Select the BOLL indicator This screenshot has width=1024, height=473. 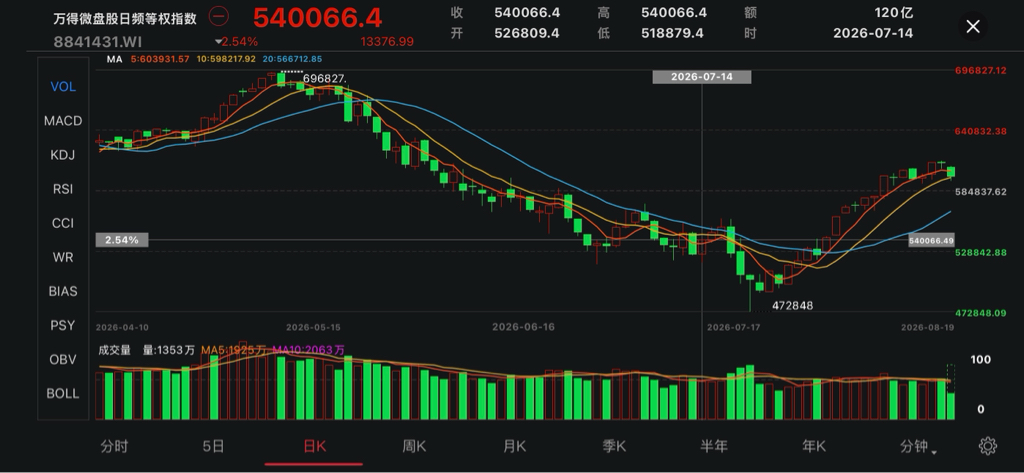63,393
